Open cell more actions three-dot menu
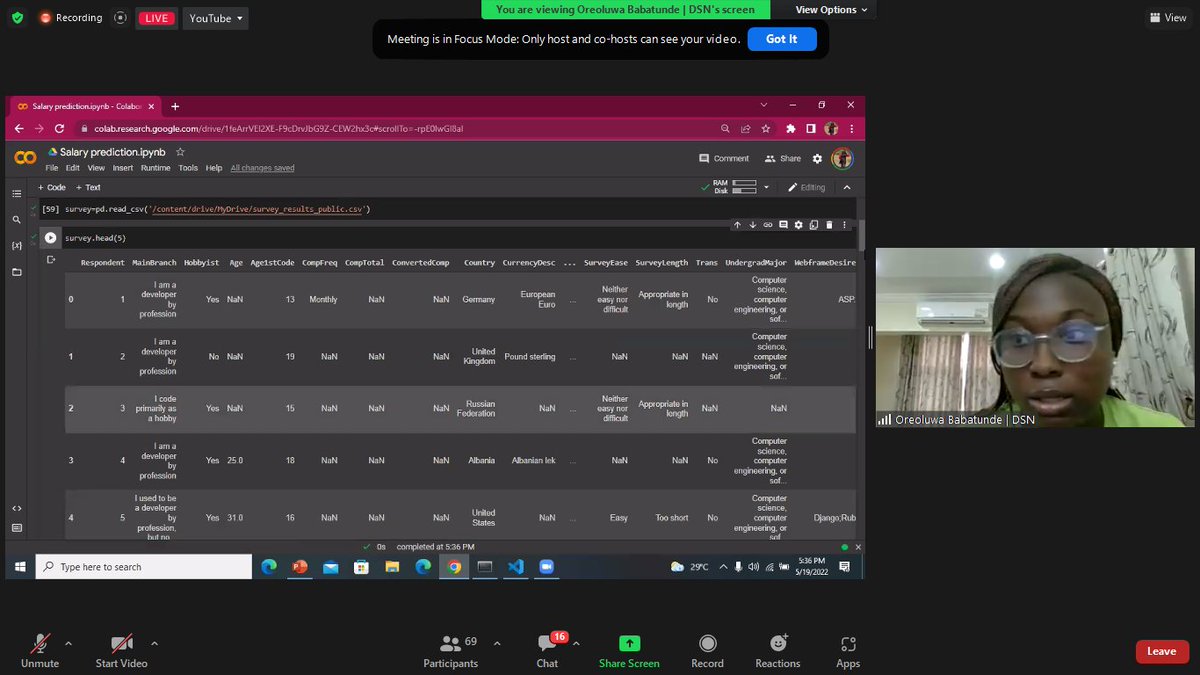Viewport: 1200px width, 675px height. point(844,225)
